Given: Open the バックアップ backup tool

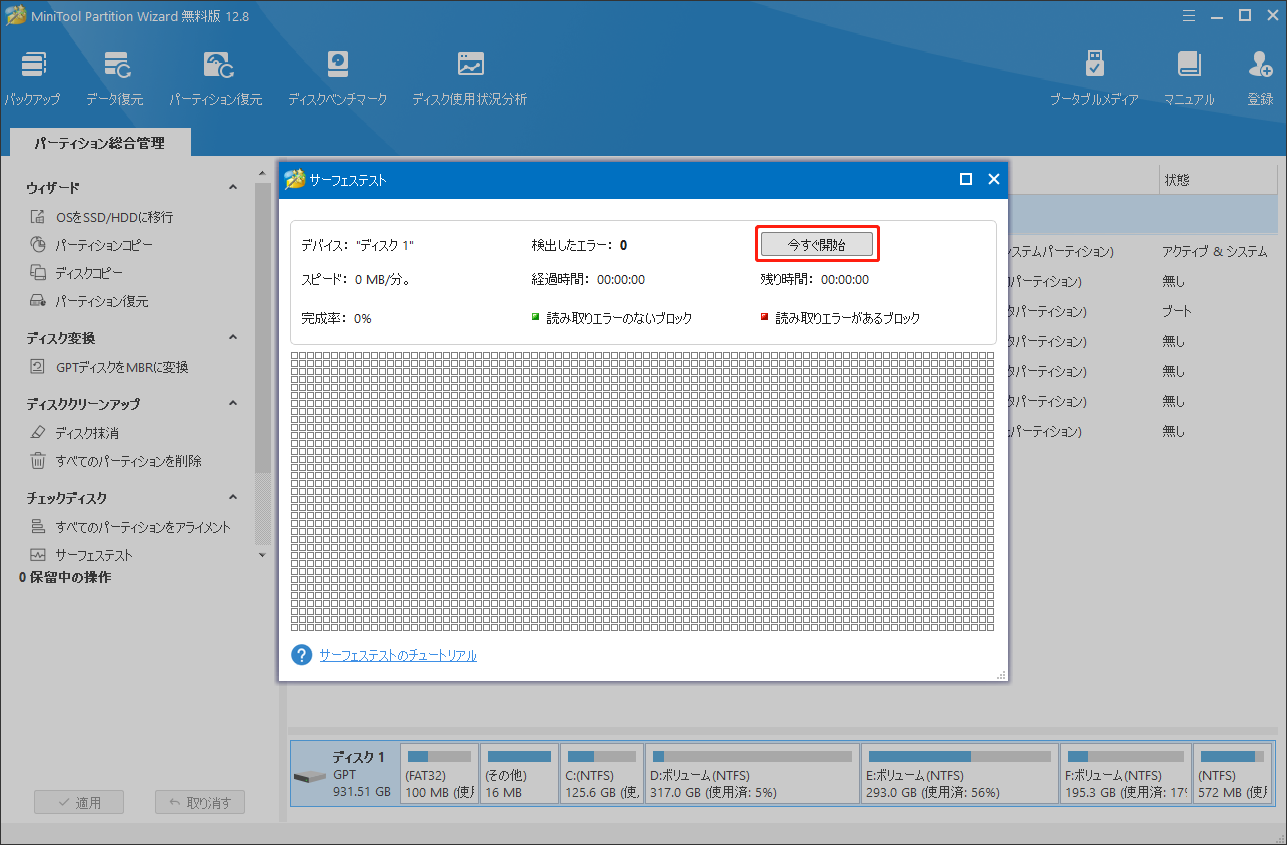Looking at the screenshot, I should tap(31, 79).
